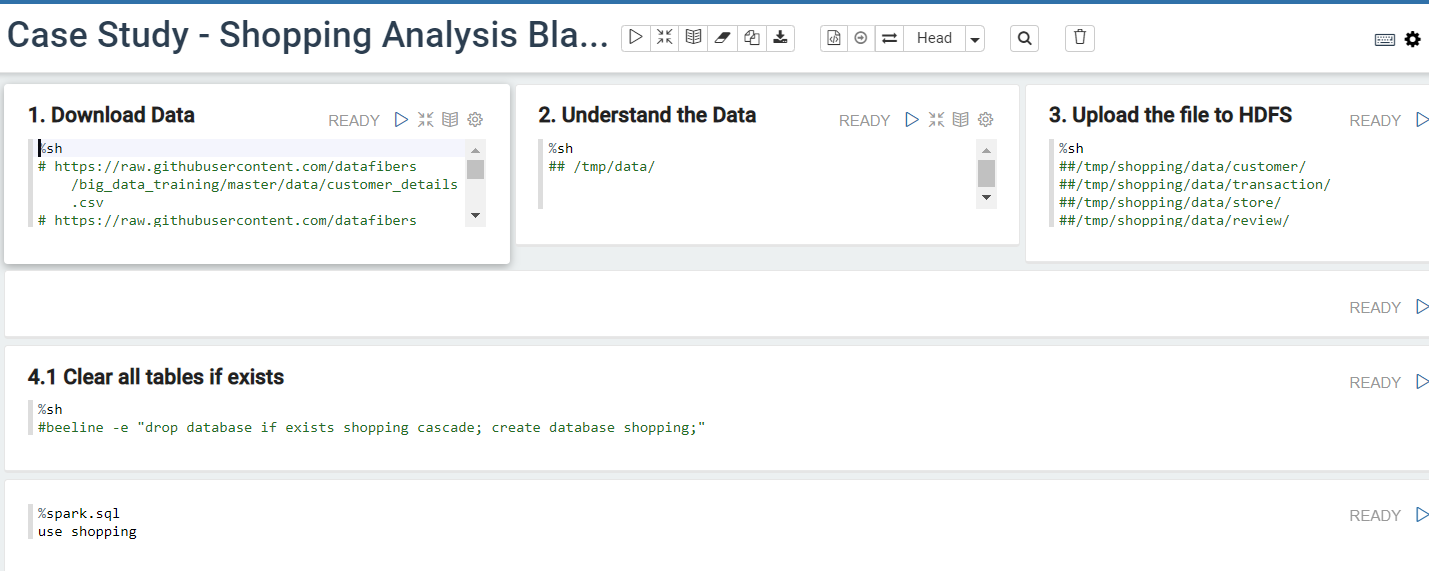
Task: Run the 'use shopping' spark.sql paragraph
Action: click(x=1422, y=515)
